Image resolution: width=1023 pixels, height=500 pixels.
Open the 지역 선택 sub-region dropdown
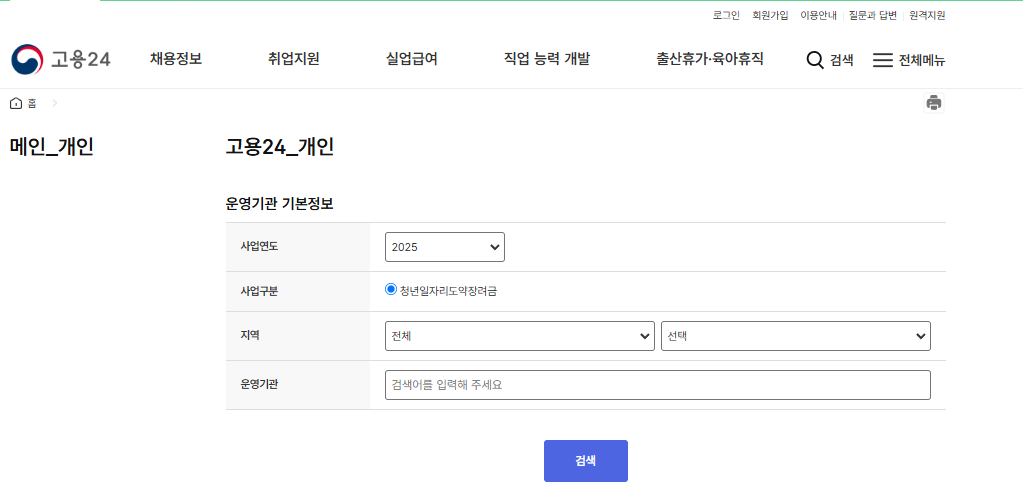pos(796,336)
